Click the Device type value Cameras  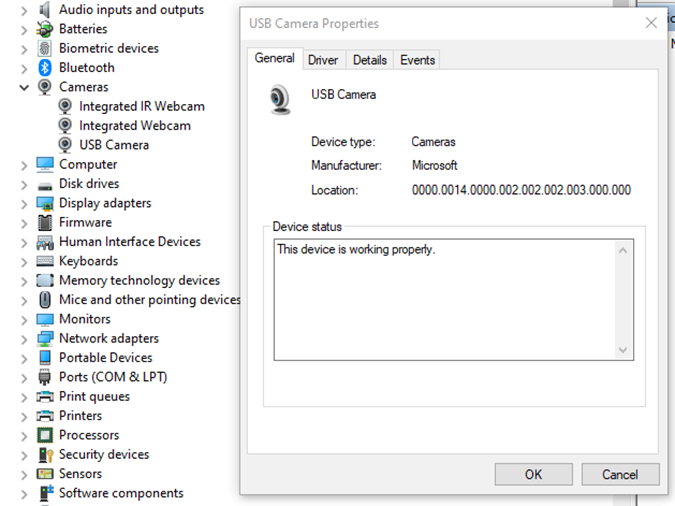(x=433, y=142)
